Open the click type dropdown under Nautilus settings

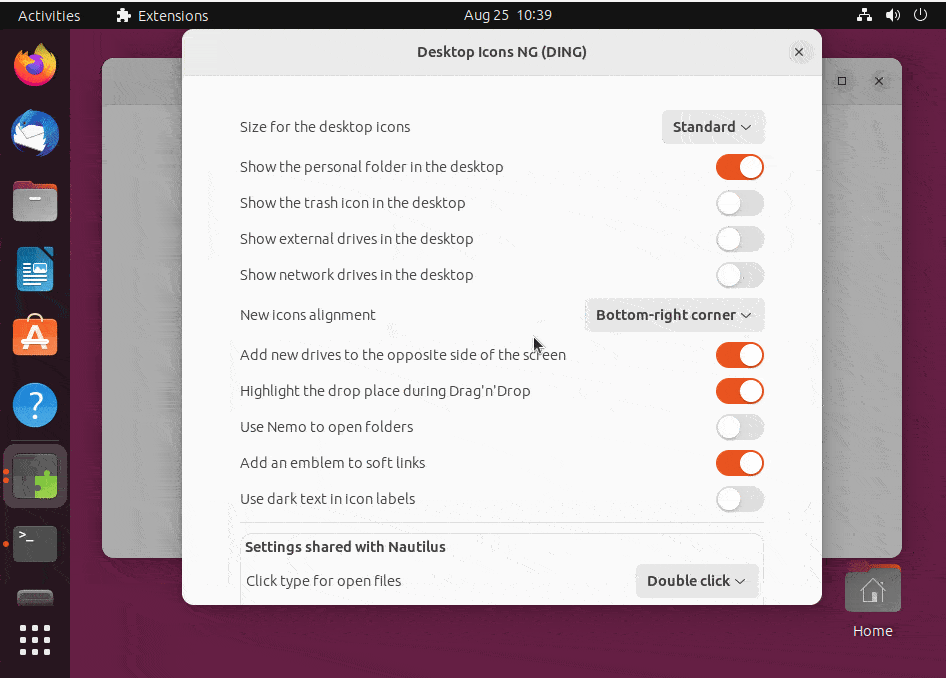(x=696, y=581)
